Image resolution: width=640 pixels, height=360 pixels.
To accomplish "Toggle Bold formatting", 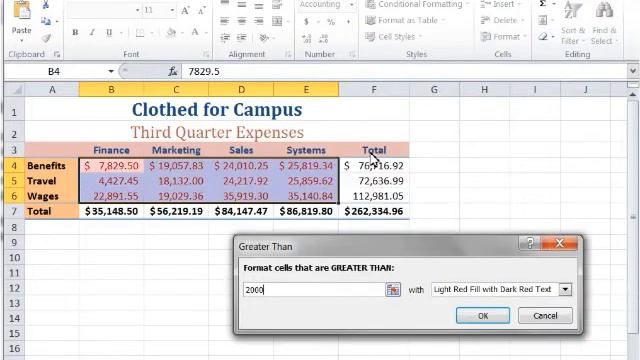I will pyautogui.click(x=75, y=32).
